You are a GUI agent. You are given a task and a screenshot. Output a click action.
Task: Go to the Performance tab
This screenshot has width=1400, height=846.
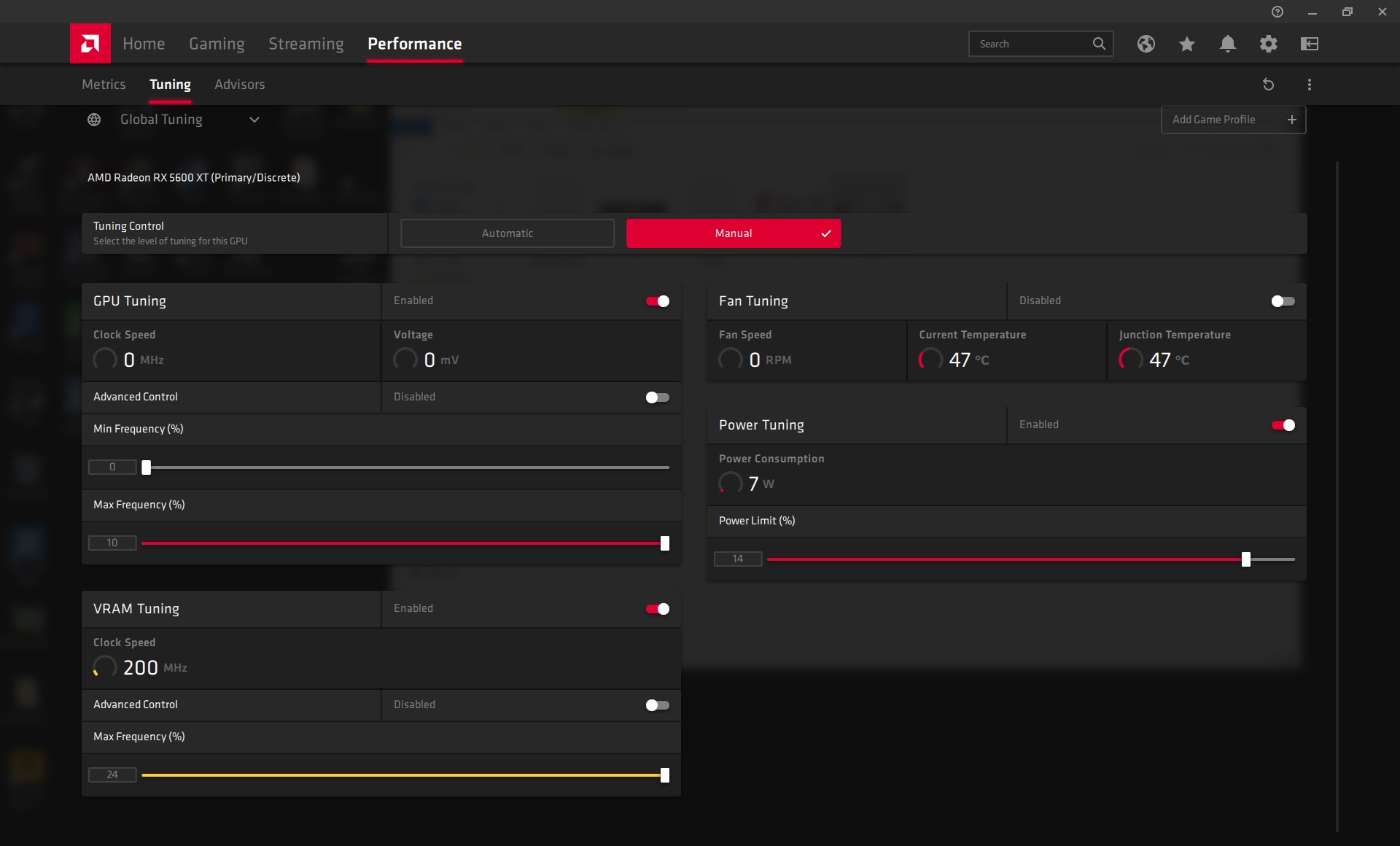[415, 44]
